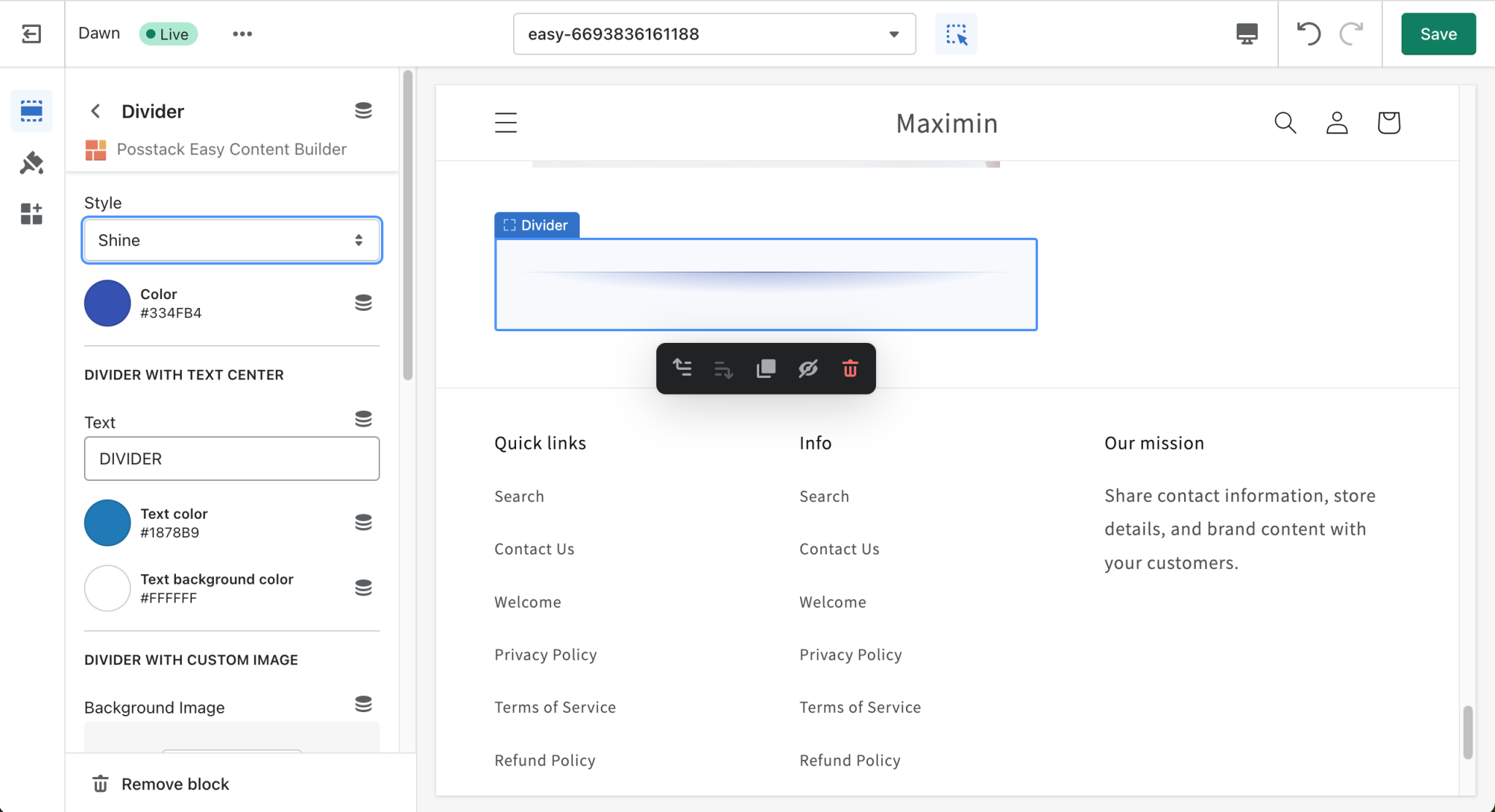
Task: Open the easy-6693836161188 page selector
Action: coord(712,34)
